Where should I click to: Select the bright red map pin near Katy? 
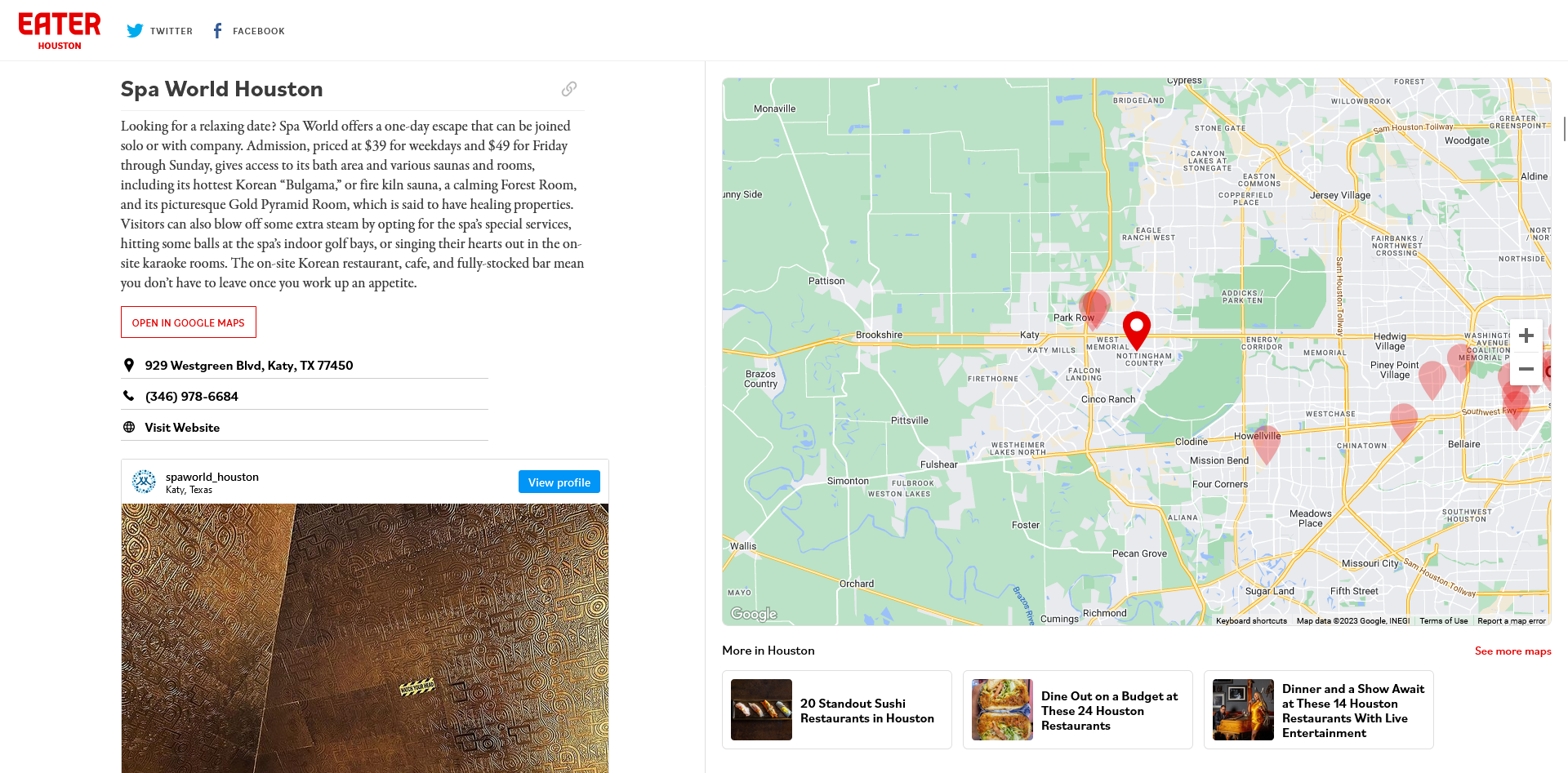[x=1136, y=329]
